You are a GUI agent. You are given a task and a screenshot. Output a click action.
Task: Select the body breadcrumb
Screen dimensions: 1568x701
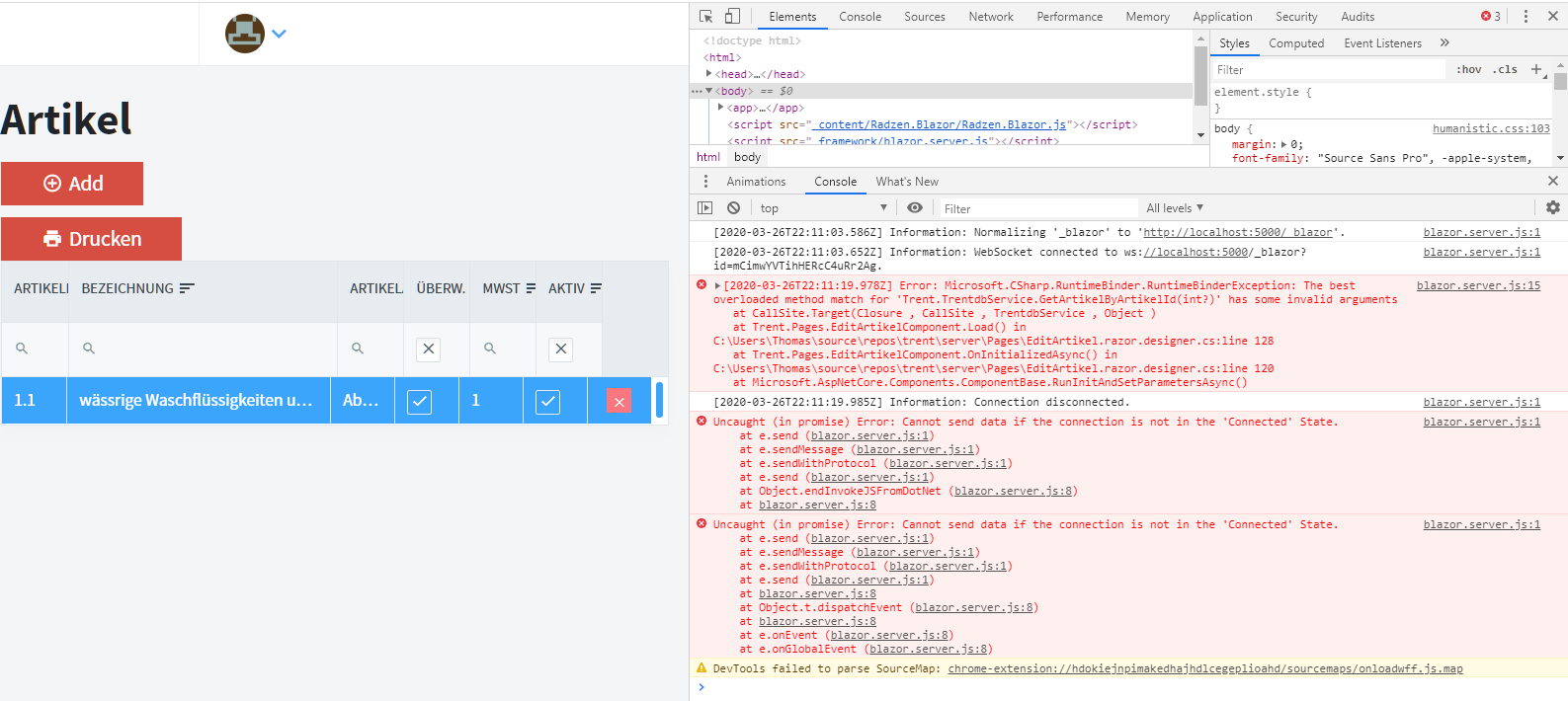pos(747,157)
